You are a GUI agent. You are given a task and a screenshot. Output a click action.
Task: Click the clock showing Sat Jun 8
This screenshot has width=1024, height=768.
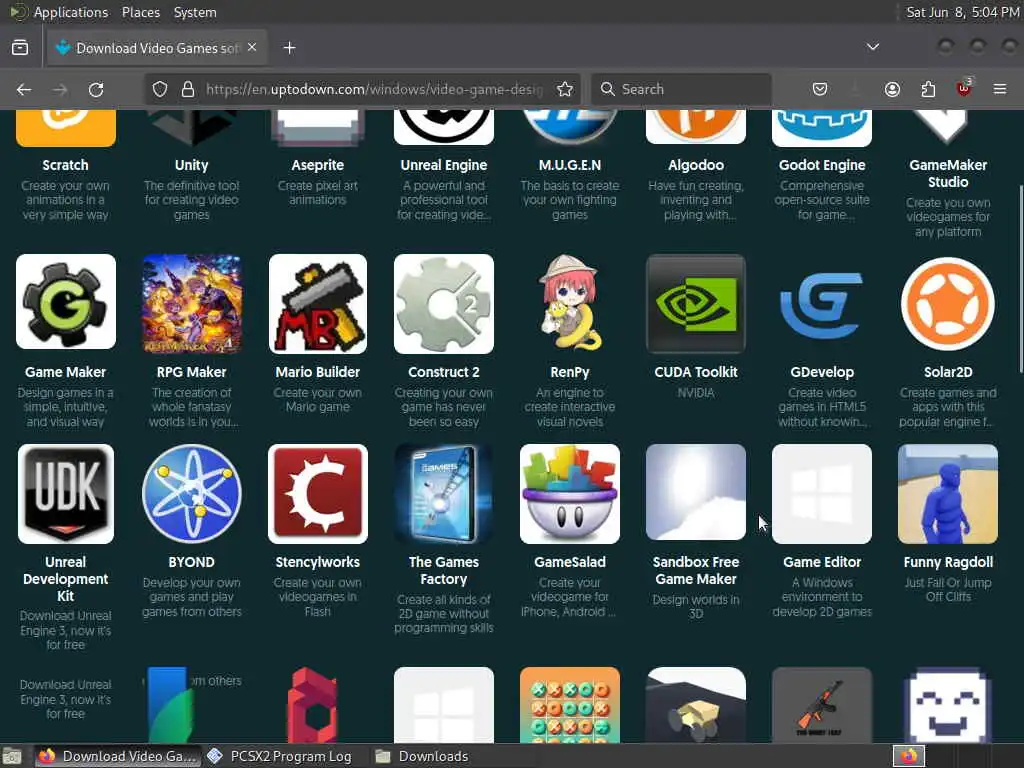962,12
